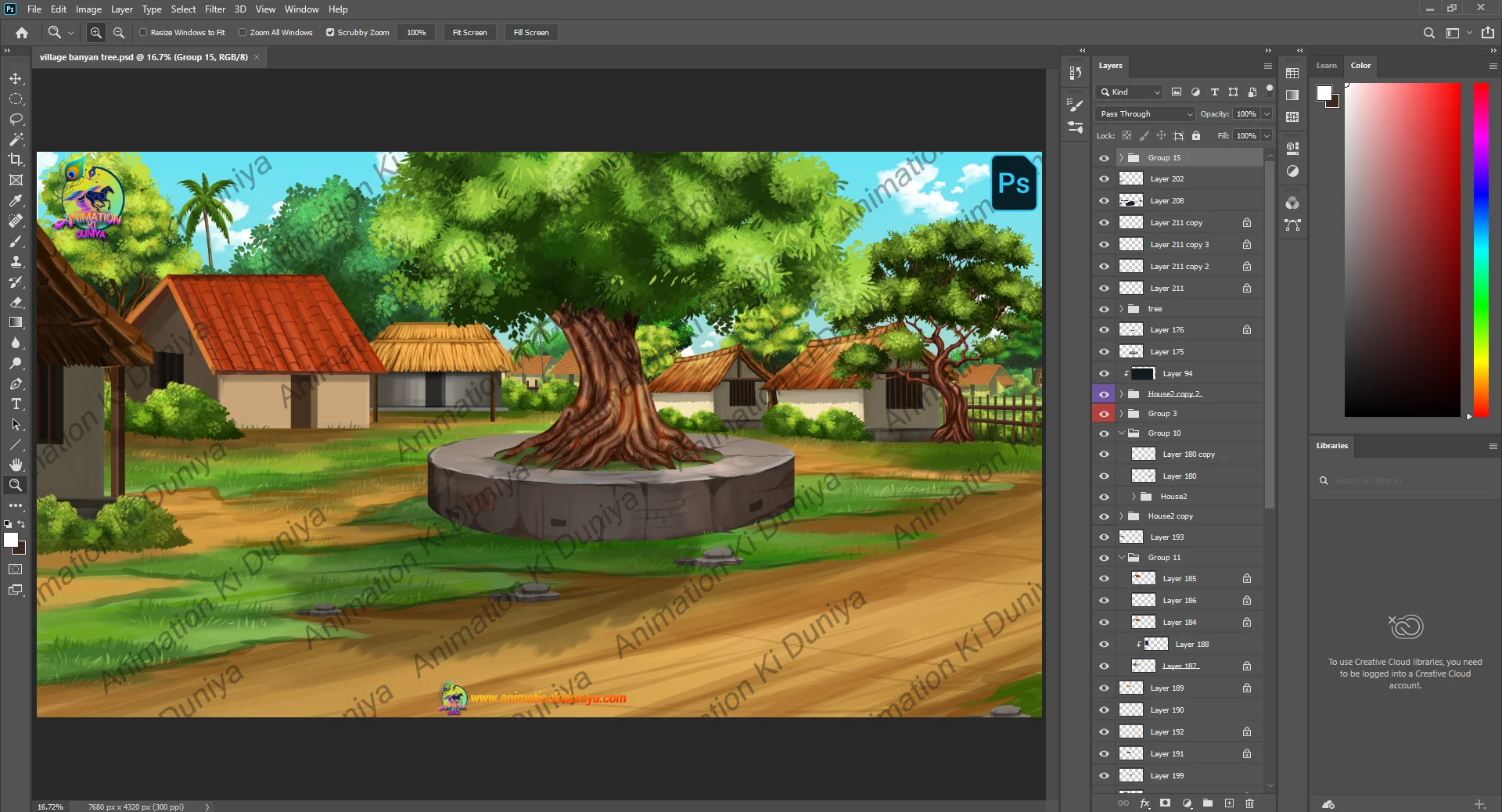The image size is (1502, 812).
Task: Select the Move tool
Action: (16, 79)
